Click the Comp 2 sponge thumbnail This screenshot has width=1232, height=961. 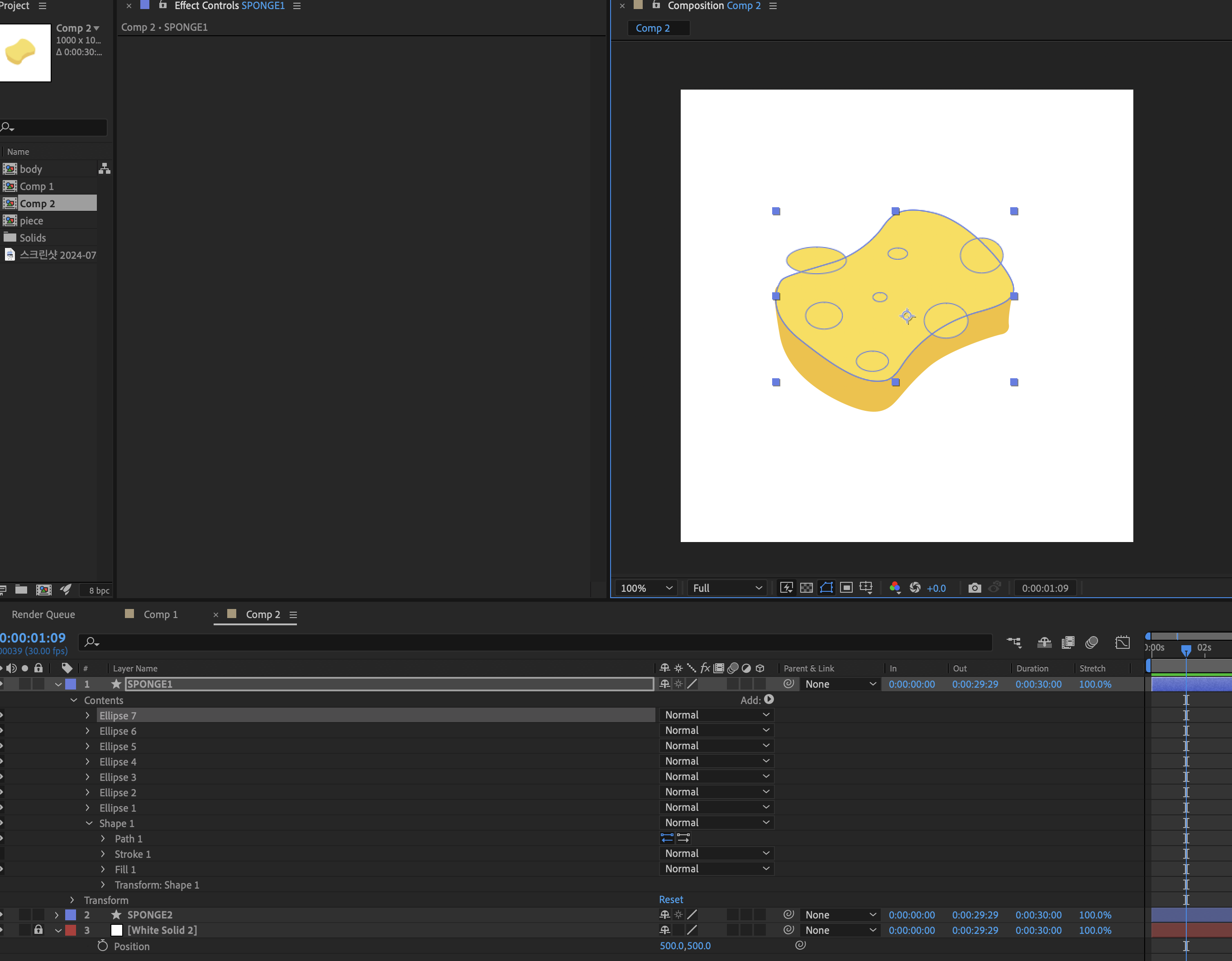click(25, 52)
